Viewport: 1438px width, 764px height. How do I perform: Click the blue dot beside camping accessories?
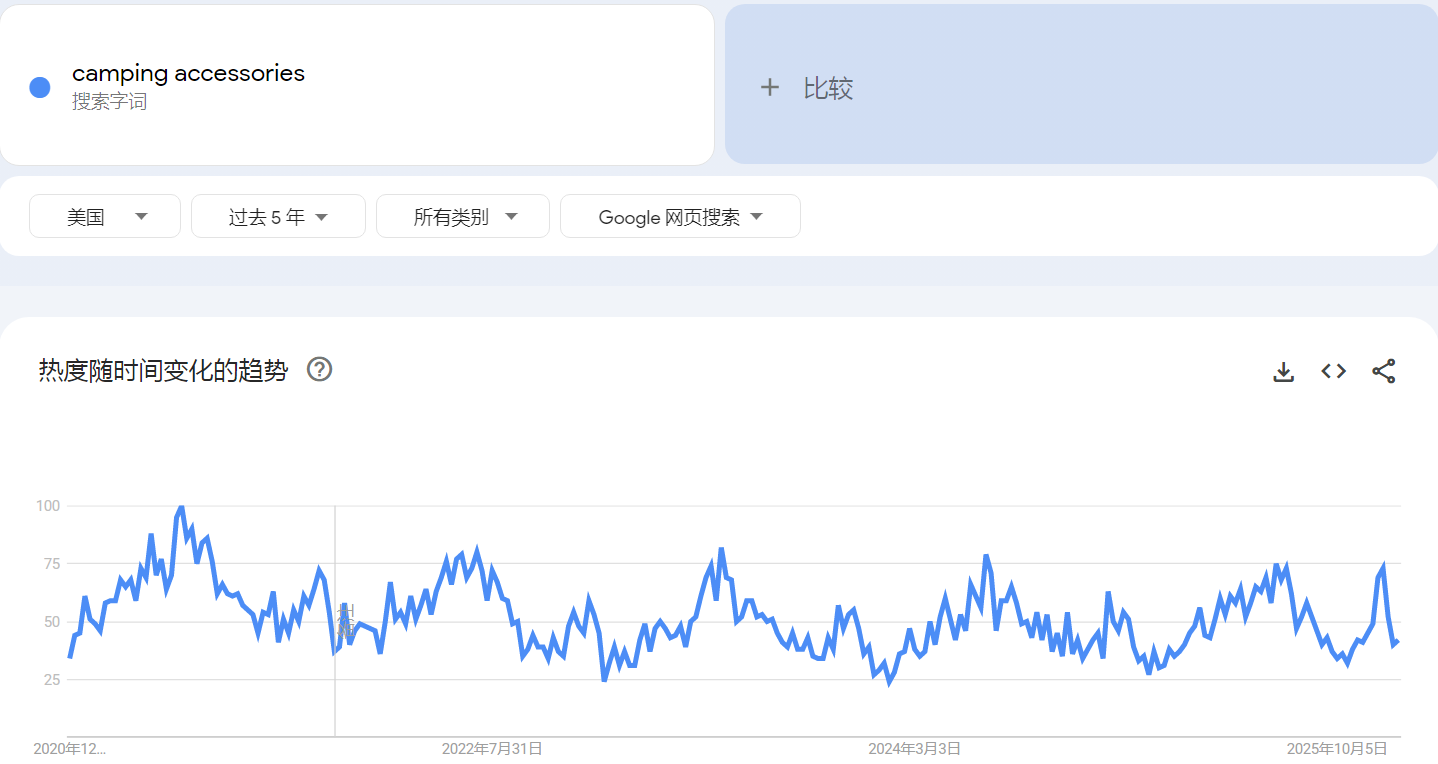point(40,88)
